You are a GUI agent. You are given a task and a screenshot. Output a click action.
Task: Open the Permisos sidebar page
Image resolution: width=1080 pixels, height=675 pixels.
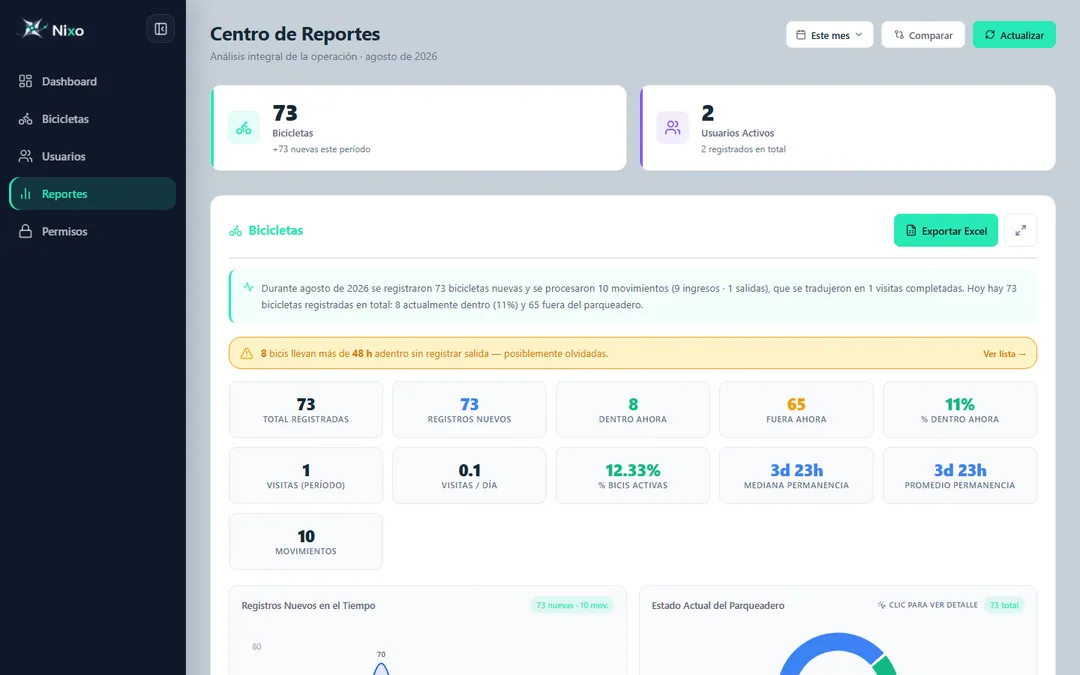92,231
